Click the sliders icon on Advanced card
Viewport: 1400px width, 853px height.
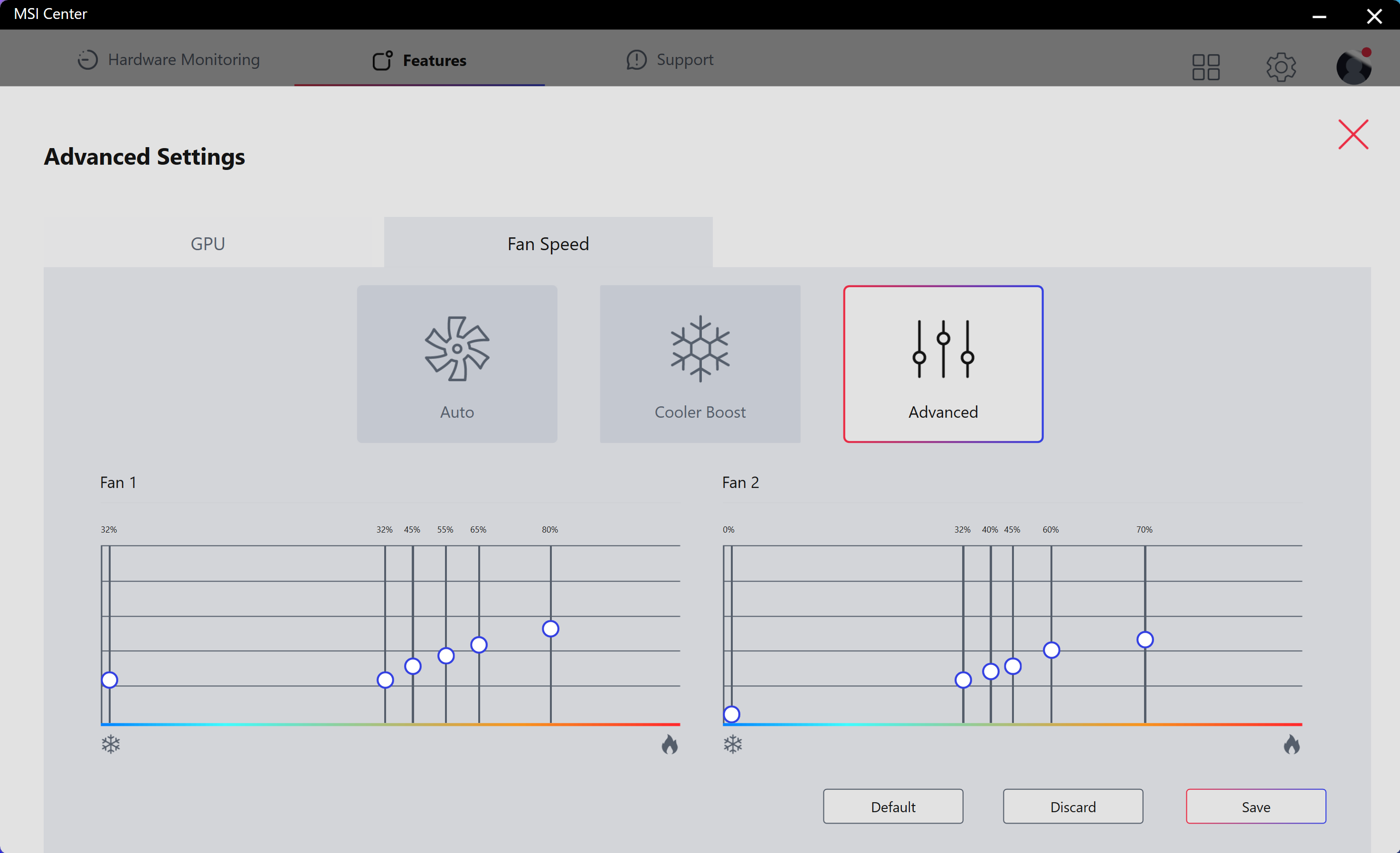coord(943,349)
